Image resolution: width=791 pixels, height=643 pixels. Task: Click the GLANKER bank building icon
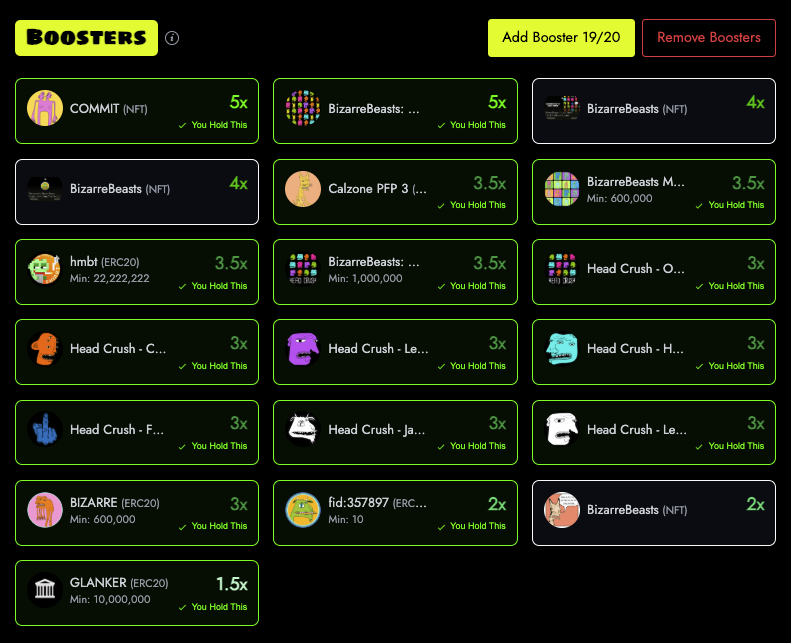tap(45, 590)
